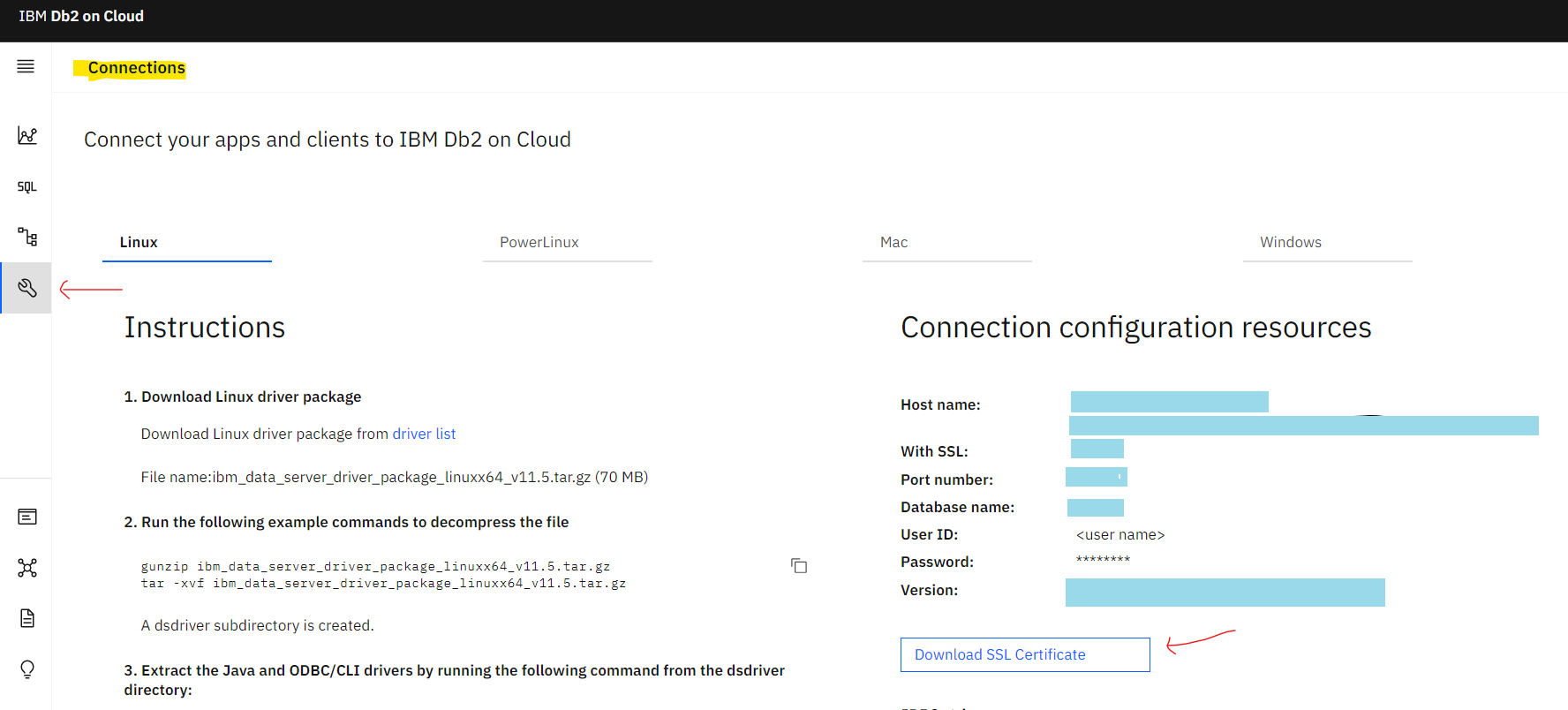Open the document icon in sidebar

(26, 618)
